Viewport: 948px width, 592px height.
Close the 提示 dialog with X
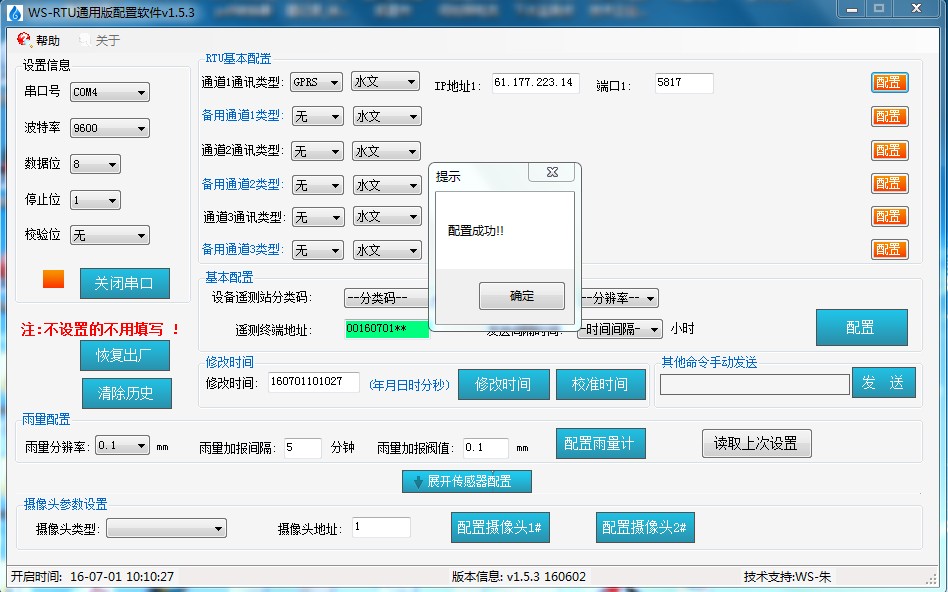coord(553,172)
